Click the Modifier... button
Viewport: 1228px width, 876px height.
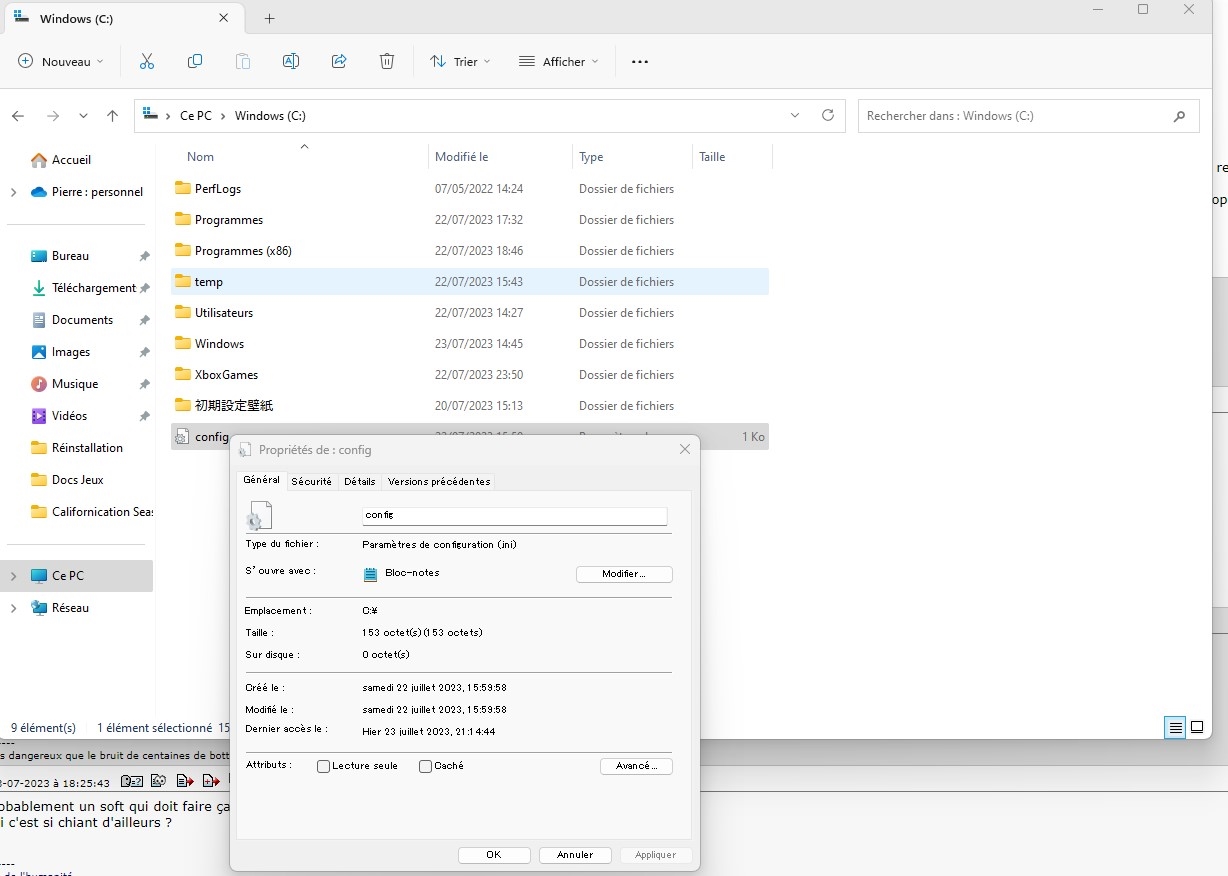pos(624,574)
